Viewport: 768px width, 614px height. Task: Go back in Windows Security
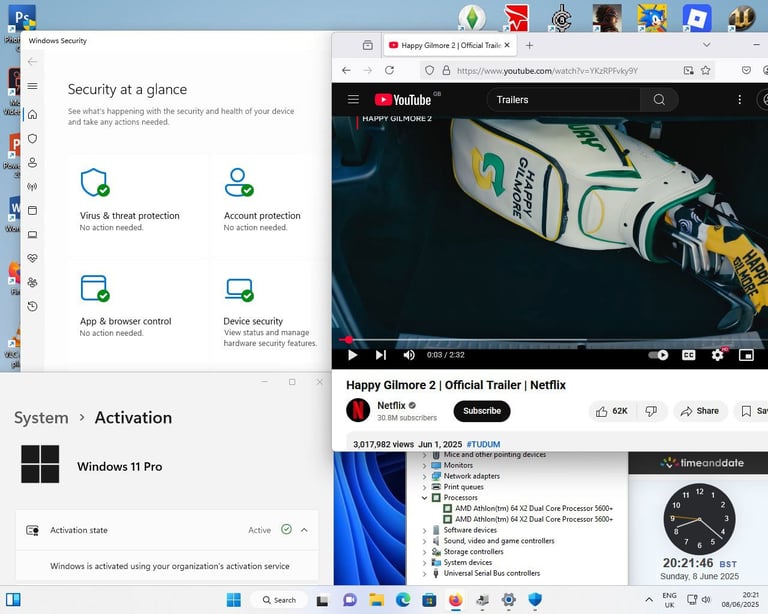point(32,62)
